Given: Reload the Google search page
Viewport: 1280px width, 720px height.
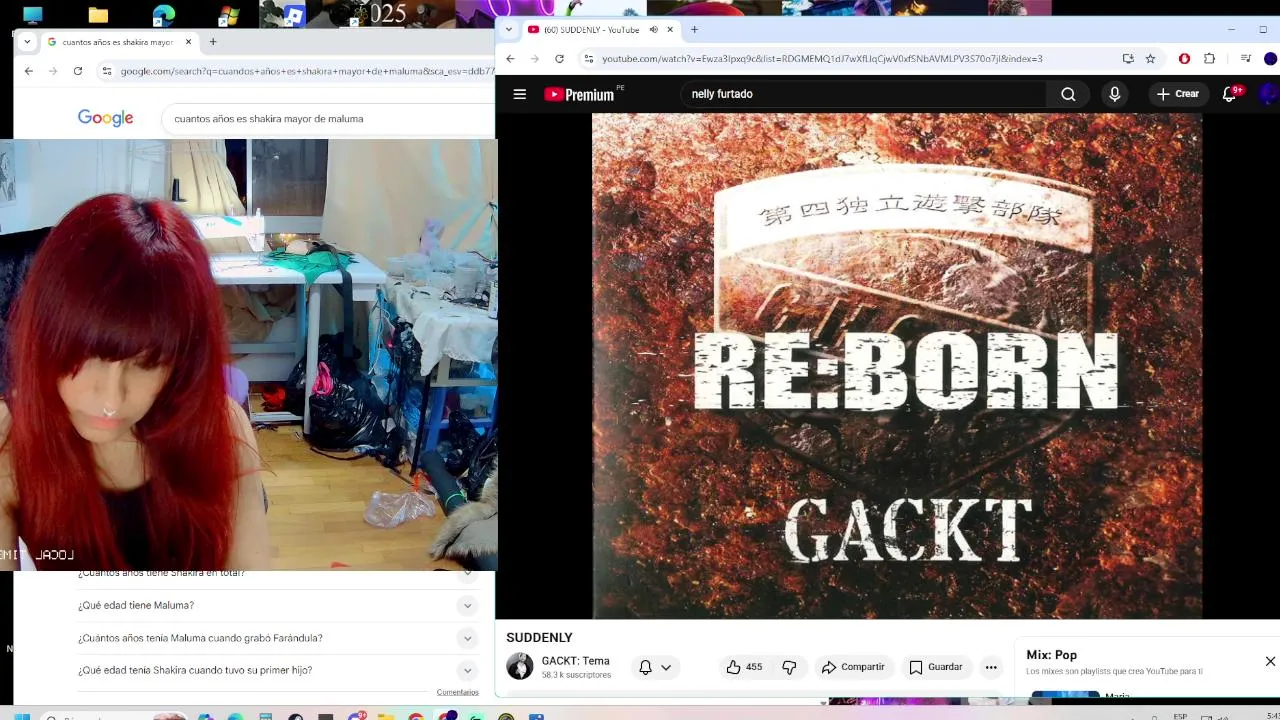Looking at the screenshot, I should (77, 71).
